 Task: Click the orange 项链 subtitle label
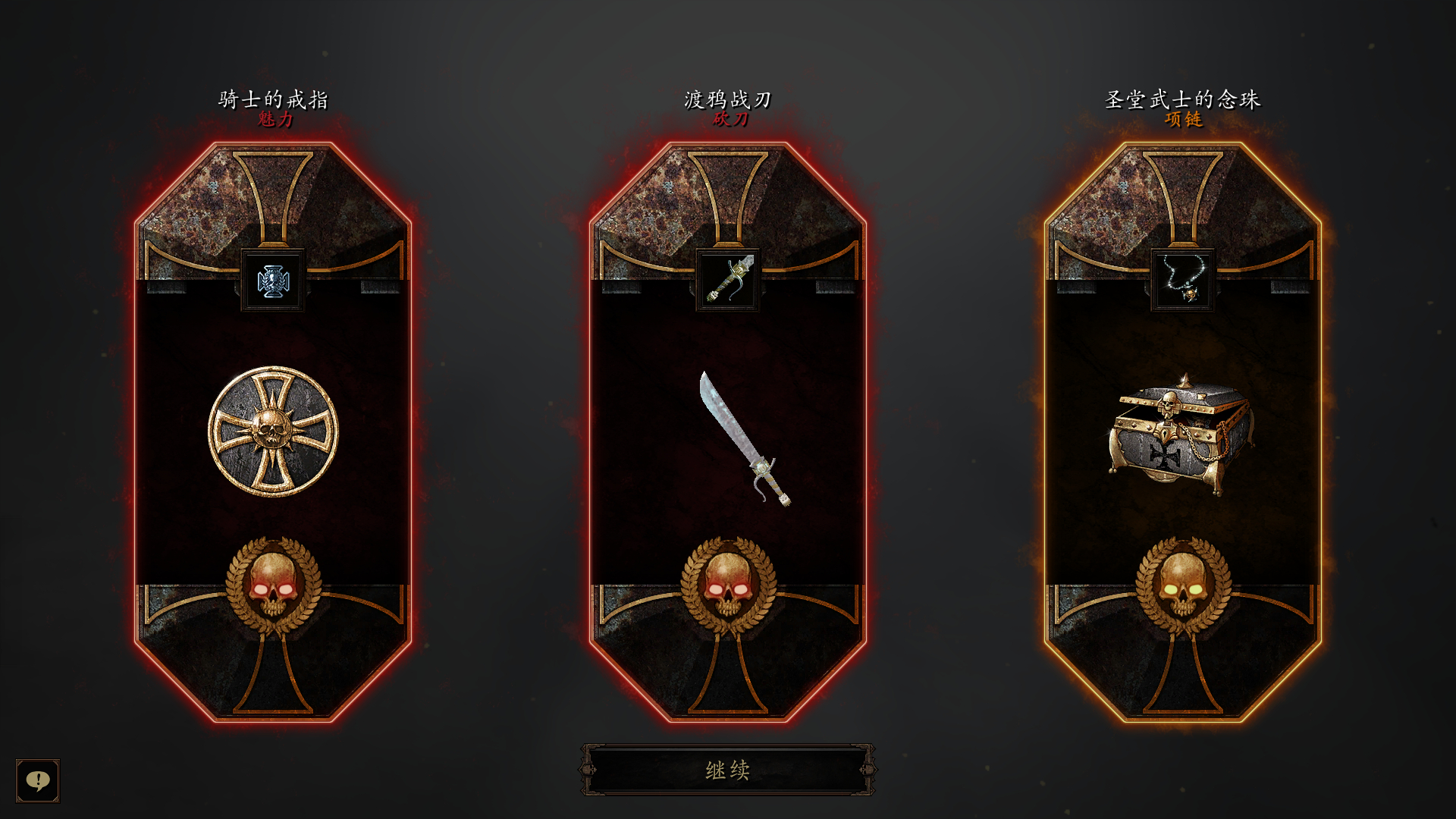[1184, 119]
